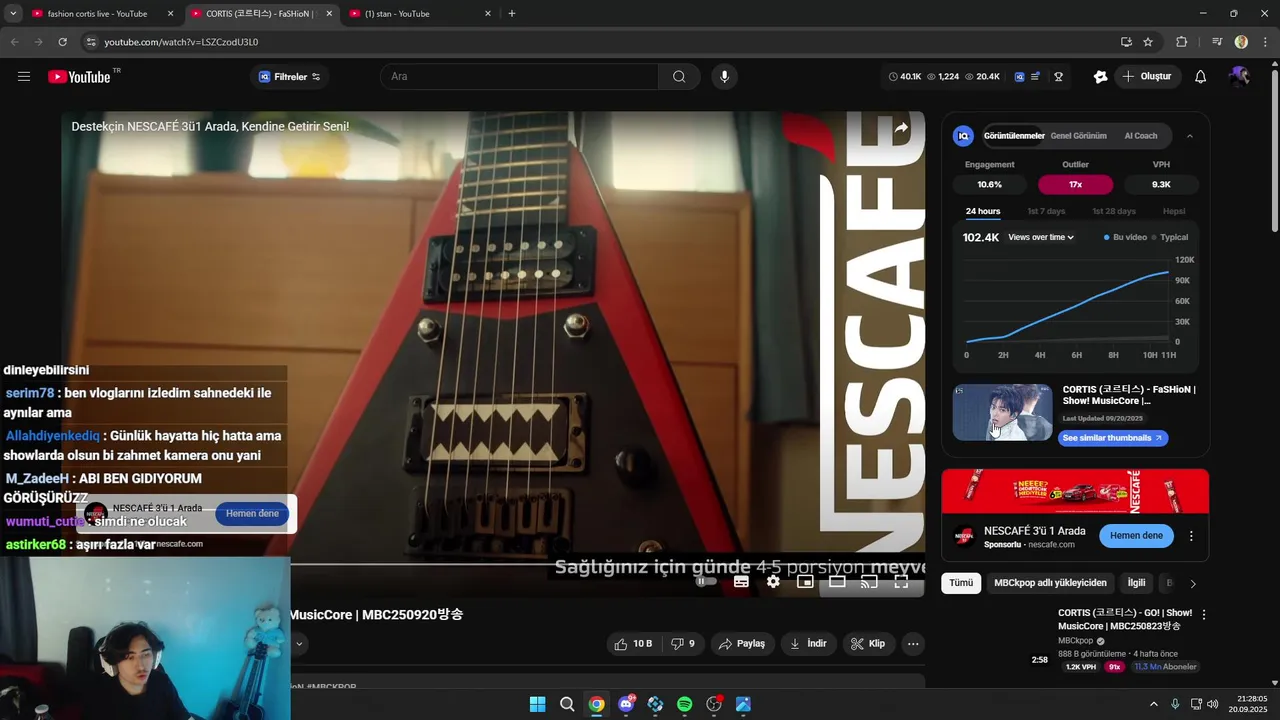Open options for CORTIS GO! video
The height and width of the screenshot is (720, 1280).
1204,615
